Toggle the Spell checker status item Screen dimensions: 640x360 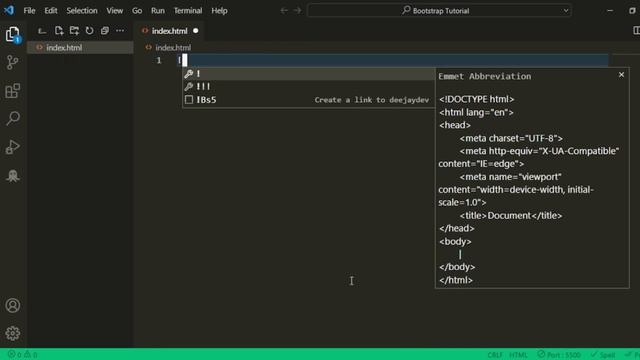click(603, 355)
